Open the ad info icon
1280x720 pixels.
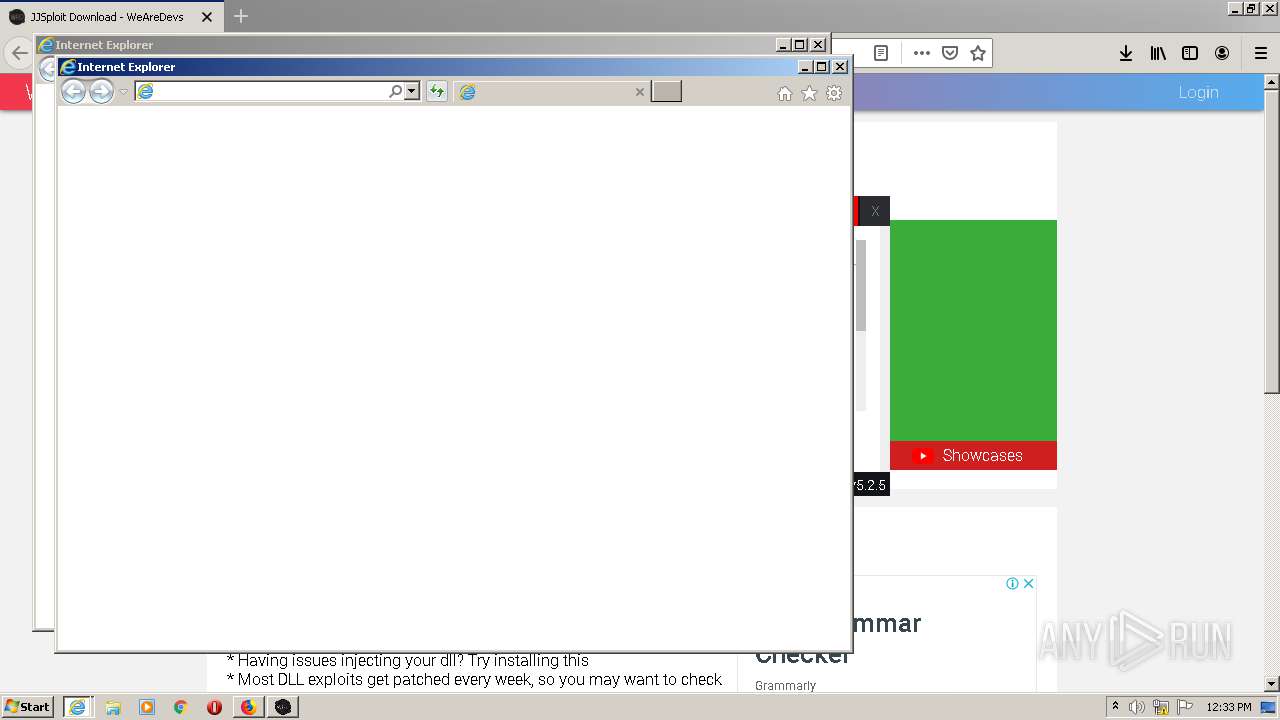(x=1012, y=583)
